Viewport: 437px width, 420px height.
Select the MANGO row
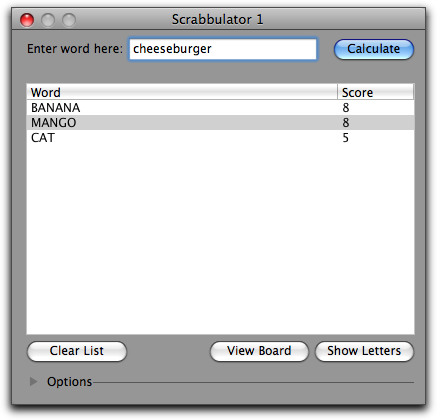220,123
